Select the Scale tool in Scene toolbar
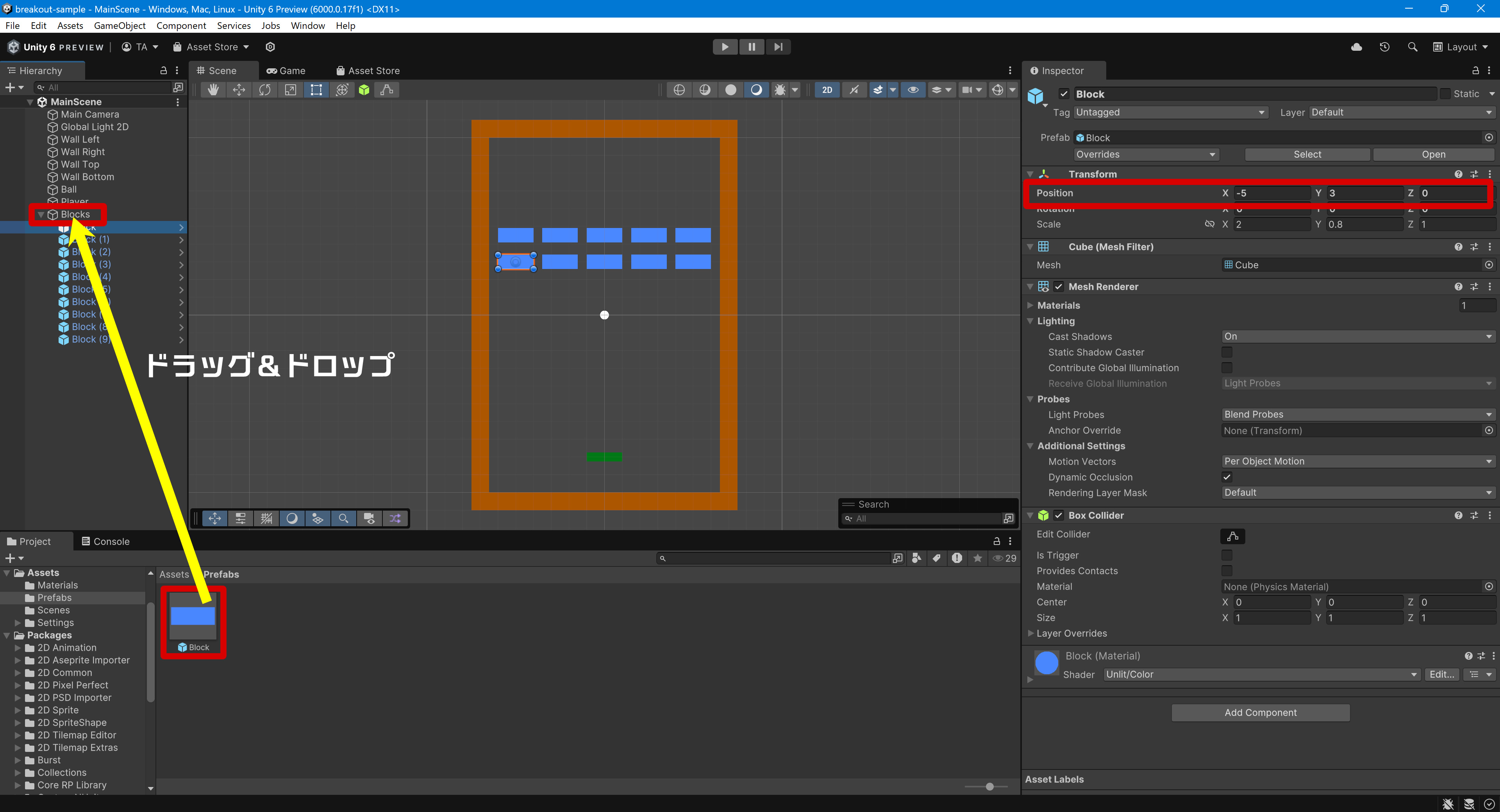Viewport: 1500px width, 812px height. 290,90
